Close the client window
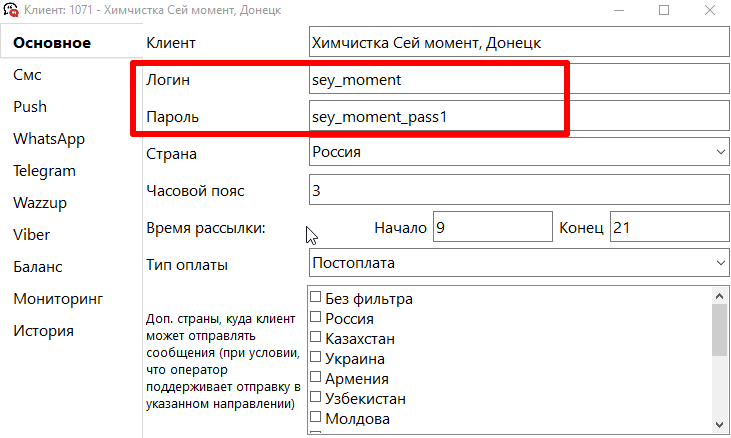This screenshot has height=438, width=731. click(x=710, y=10)
